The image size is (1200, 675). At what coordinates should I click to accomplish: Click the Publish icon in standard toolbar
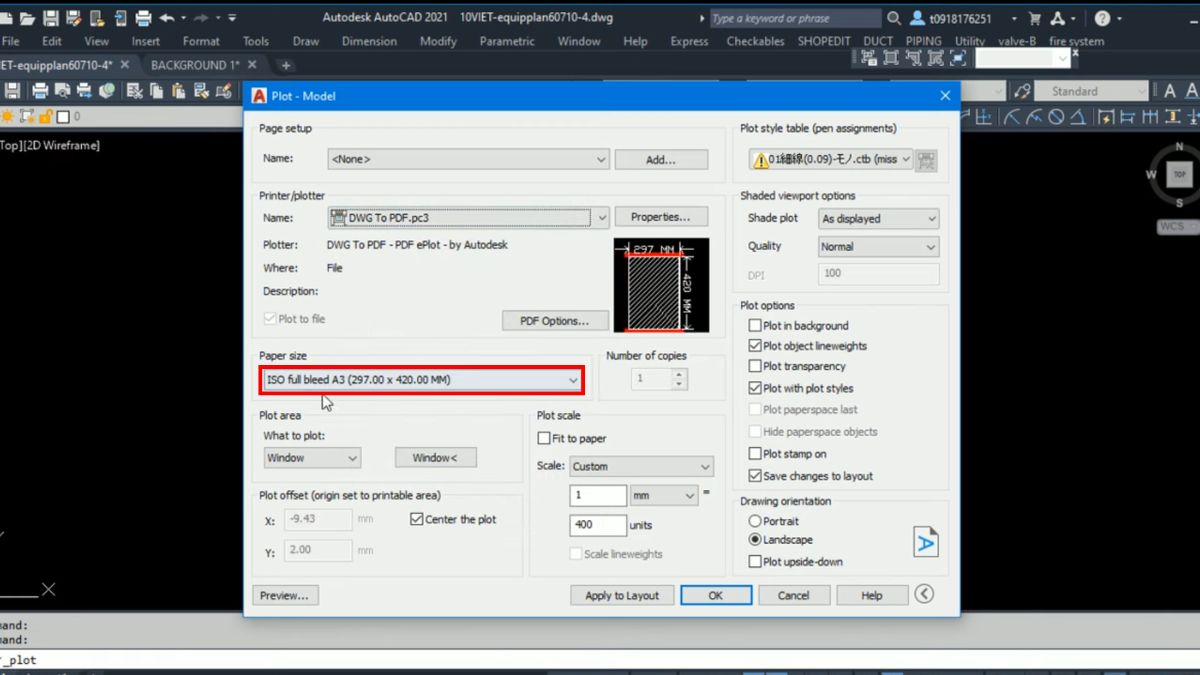click(84, 91)
